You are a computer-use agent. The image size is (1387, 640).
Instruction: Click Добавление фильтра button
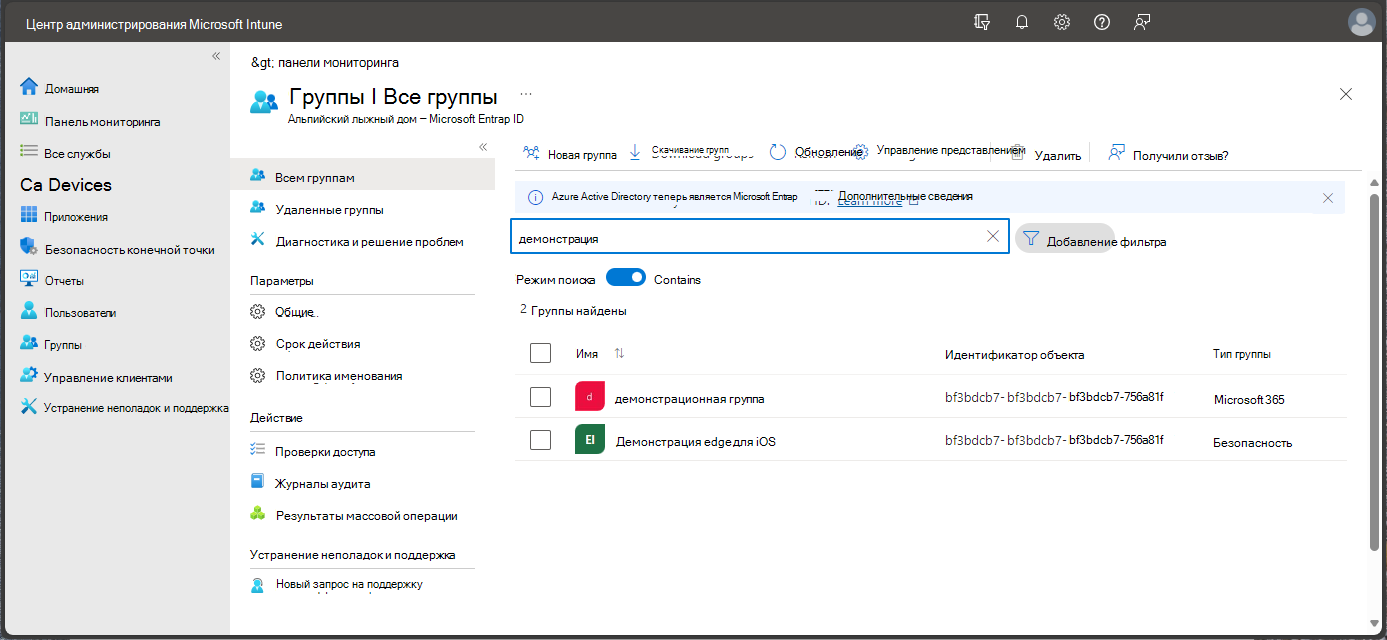pos(1093,240)
